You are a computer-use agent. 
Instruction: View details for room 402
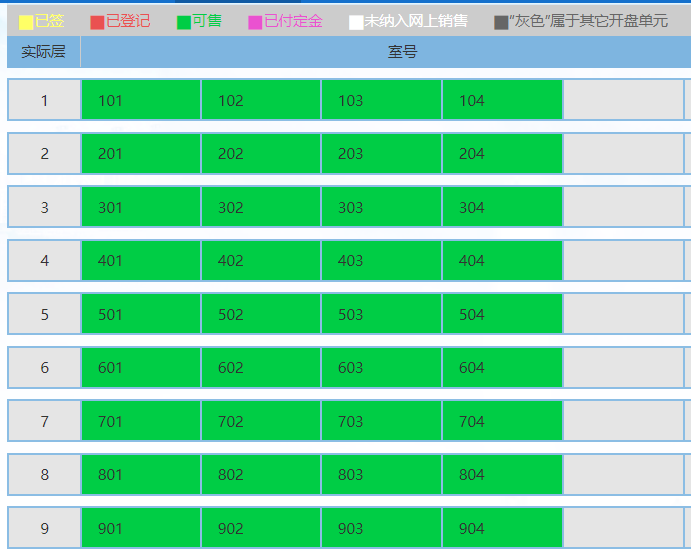[x=261, y=260]
